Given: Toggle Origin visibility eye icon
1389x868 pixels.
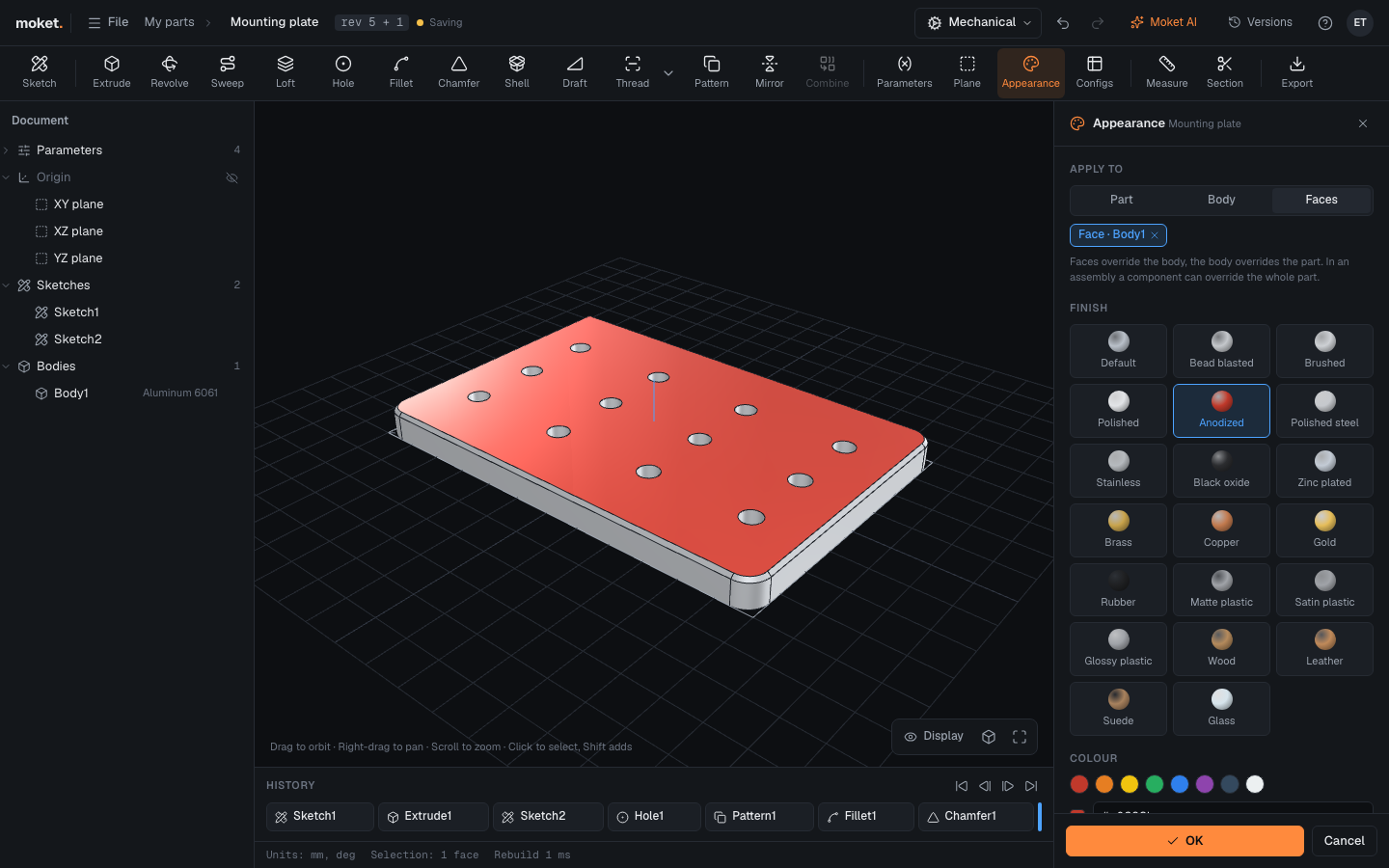Looking at the screenshot, I should pyautogui.click(x=231, y=177).
